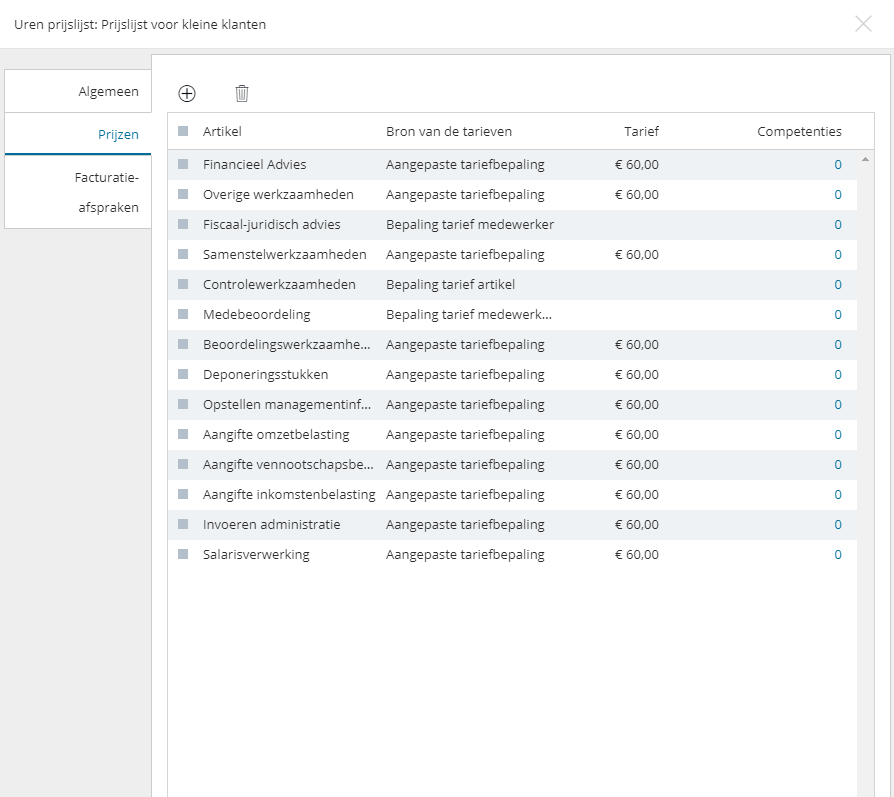894x797 pixels.
Task: Open the Algemeen tab
Action: [x=78, y=91]
